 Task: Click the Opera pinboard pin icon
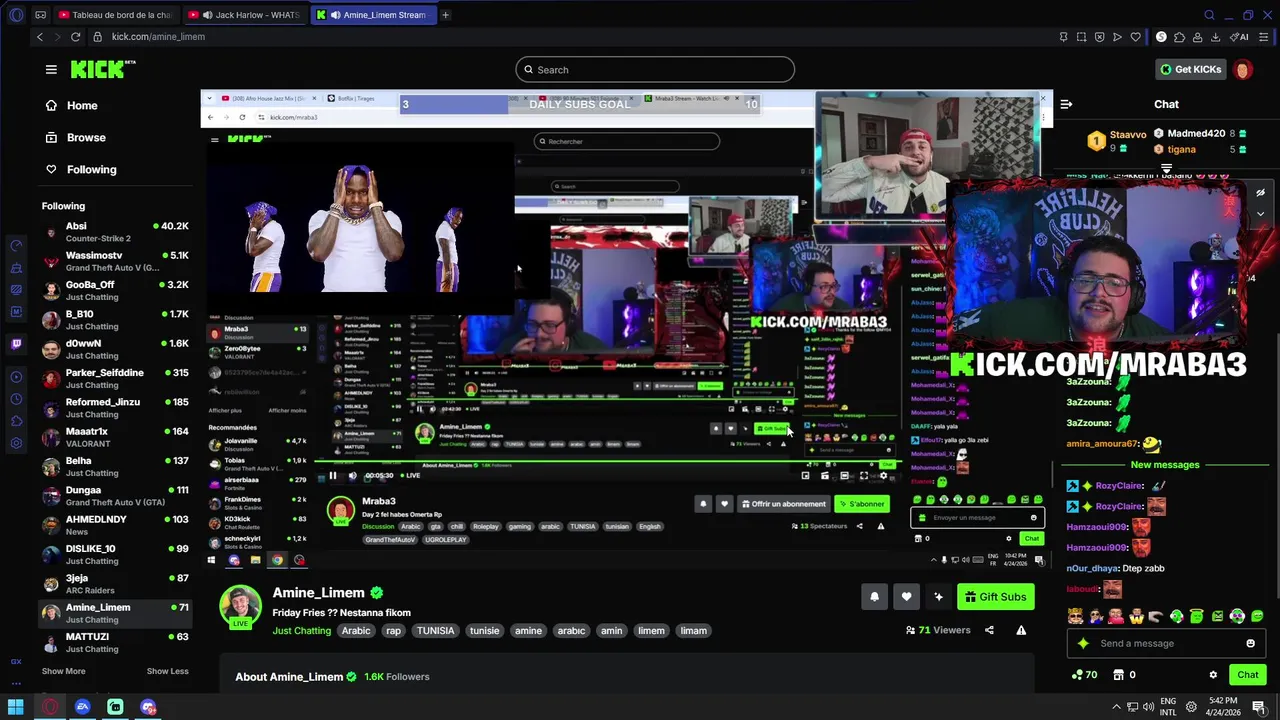1063,37
